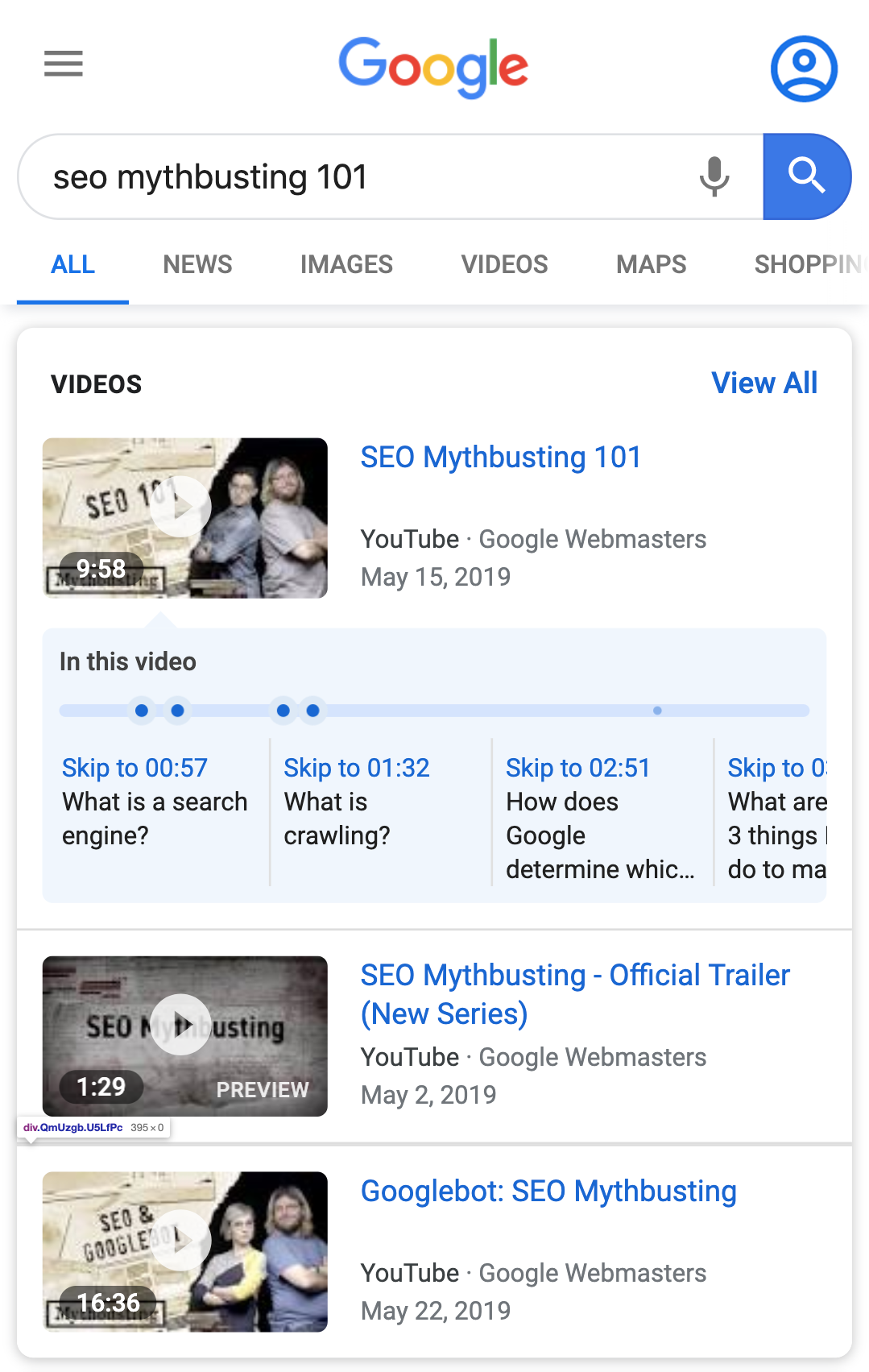Viewport: 869px width, 1372px height.
Task: Open the Videos tab
Action: (504, 264)
